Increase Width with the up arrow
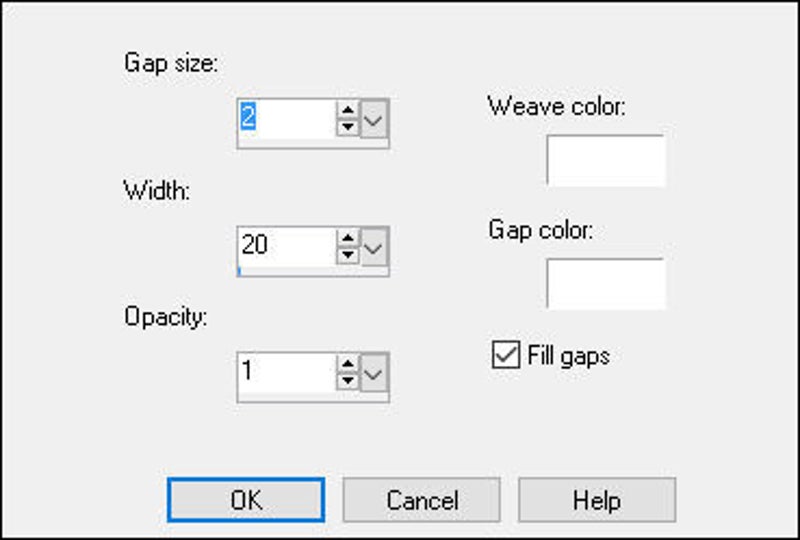Viewport: 800px width, 540px height. click(347, 238)
